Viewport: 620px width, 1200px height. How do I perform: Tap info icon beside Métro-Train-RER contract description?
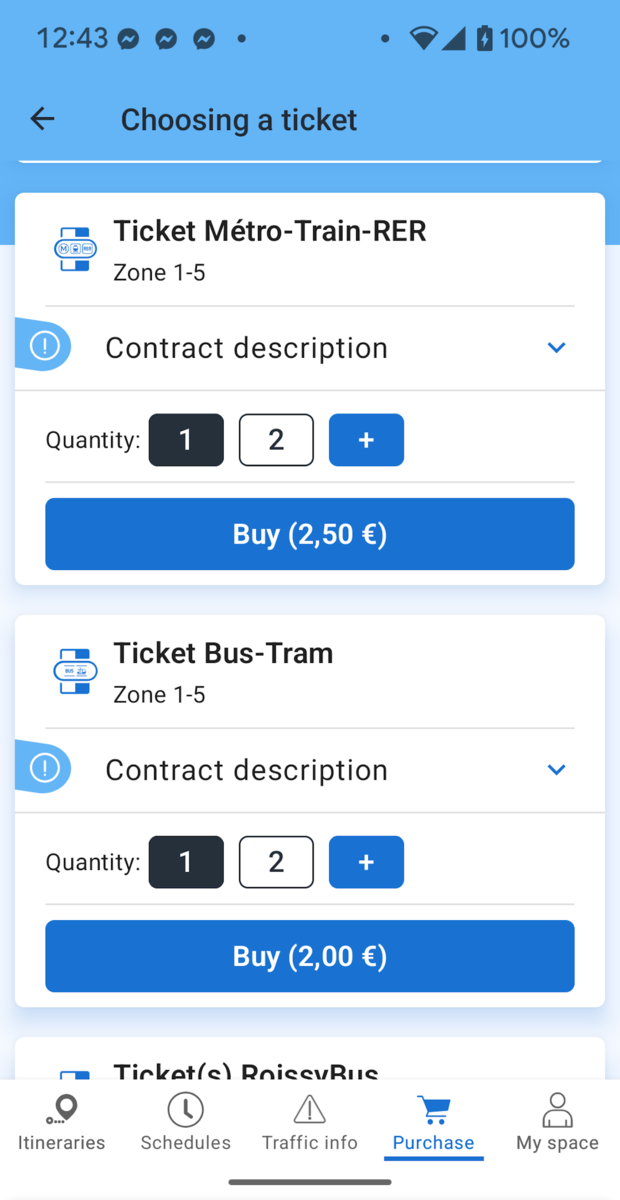coord(45,346)
